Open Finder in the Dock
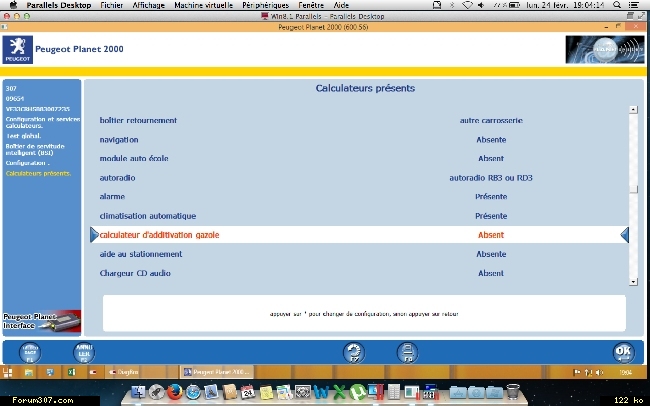Viewport: 650px width, 406px height. point(138,391)
